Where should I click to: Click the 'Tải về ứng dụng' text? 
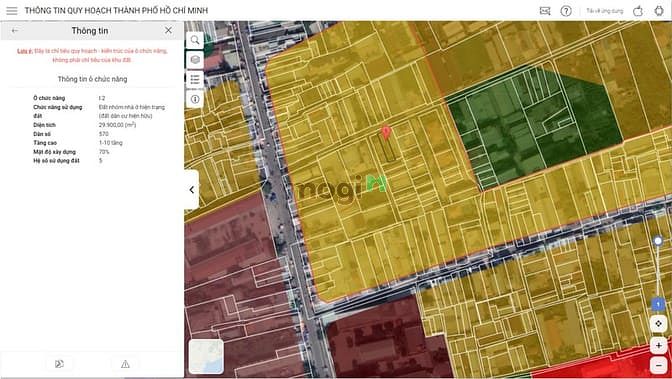[604, 11]
